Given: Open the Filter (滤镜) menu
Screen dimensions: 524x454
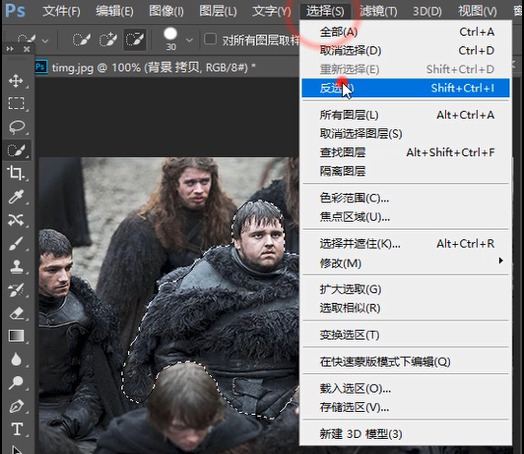Looking at the screenshot, I should [x=378, y=12].
